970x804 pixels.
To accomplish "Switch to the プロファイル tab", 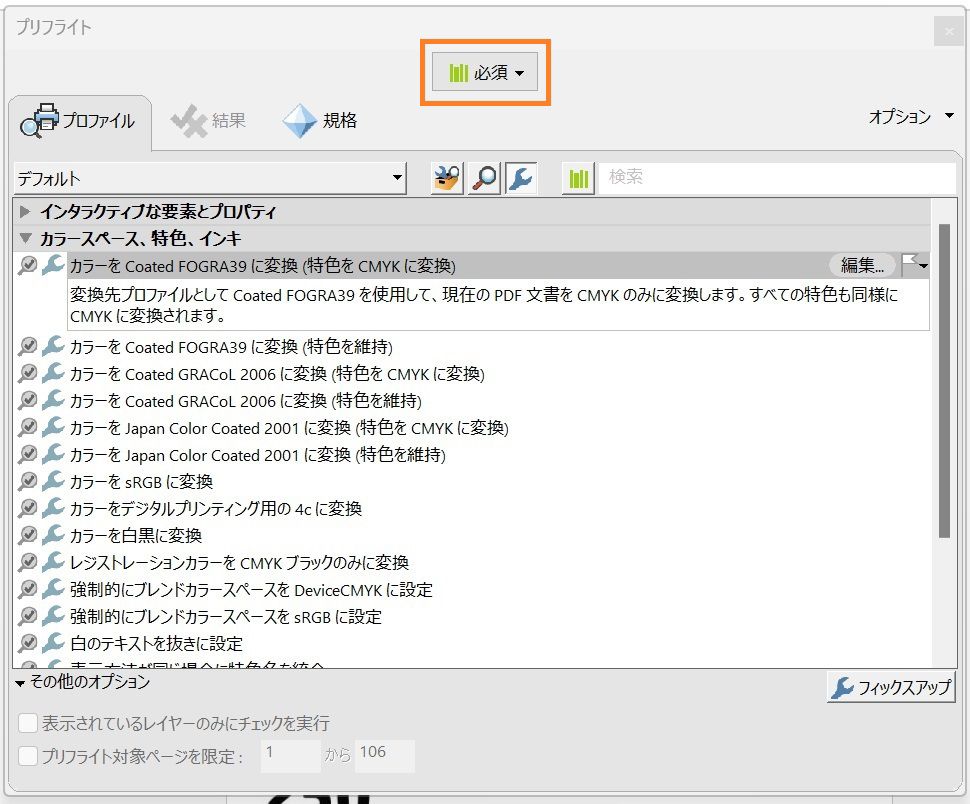I will (79, 121).
